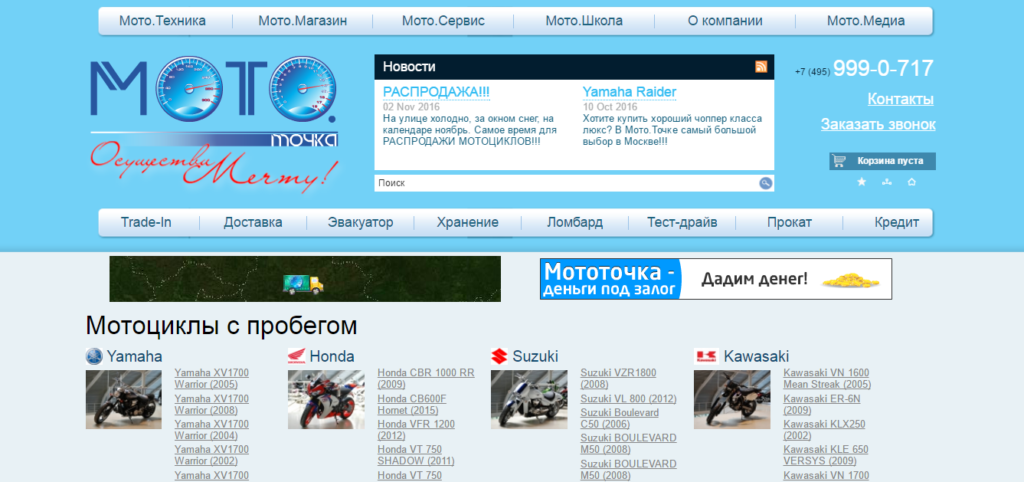Open Kawasaki KLE 650 VERSYS (2009) listing

click(x=825, y=455)
